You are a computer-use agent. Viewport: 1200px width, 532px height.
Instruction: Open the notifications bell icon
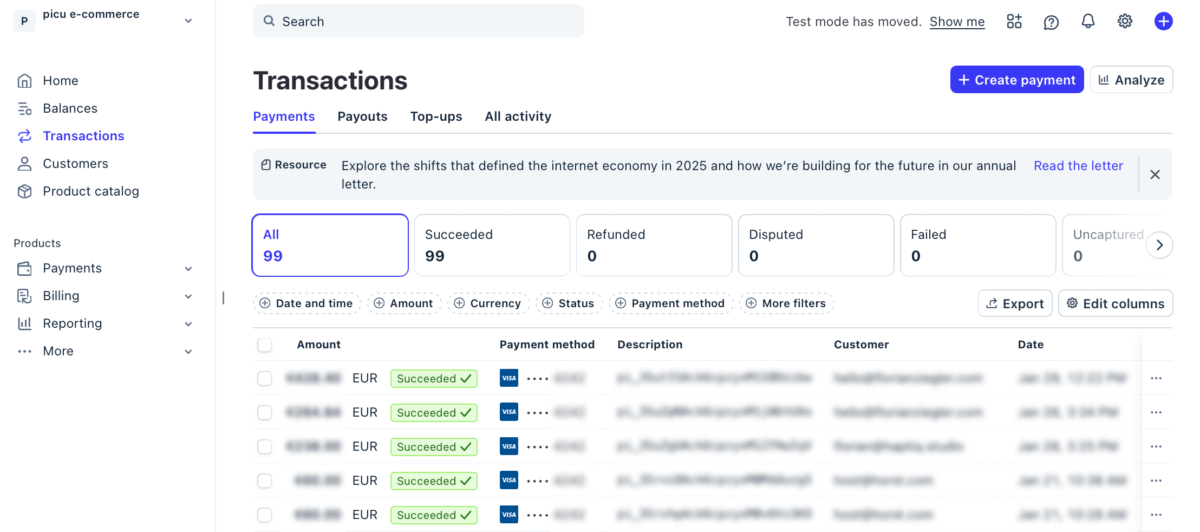[x=1088, y=21]
